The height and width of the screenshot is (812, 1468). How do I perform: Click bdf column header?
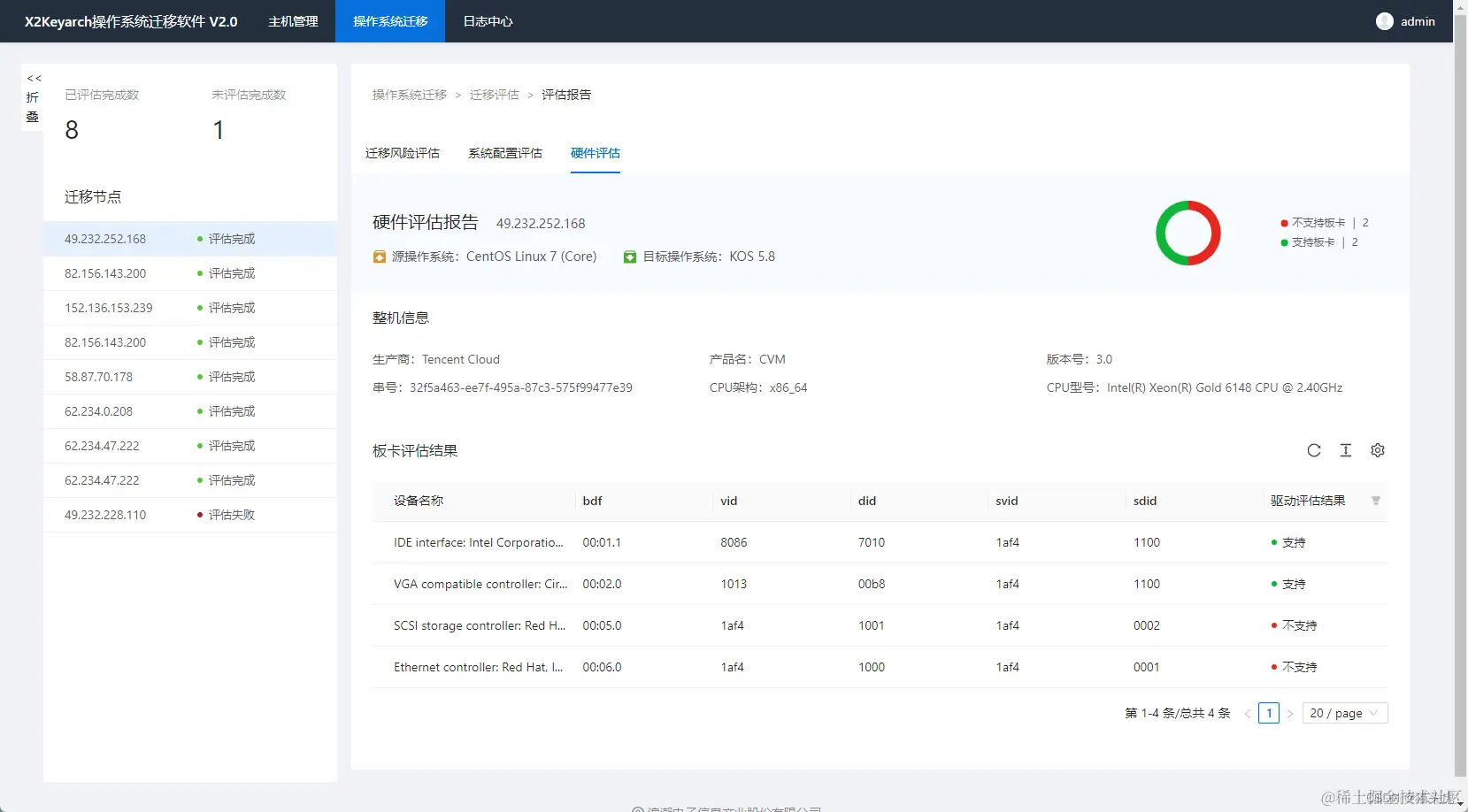point(593,501)
